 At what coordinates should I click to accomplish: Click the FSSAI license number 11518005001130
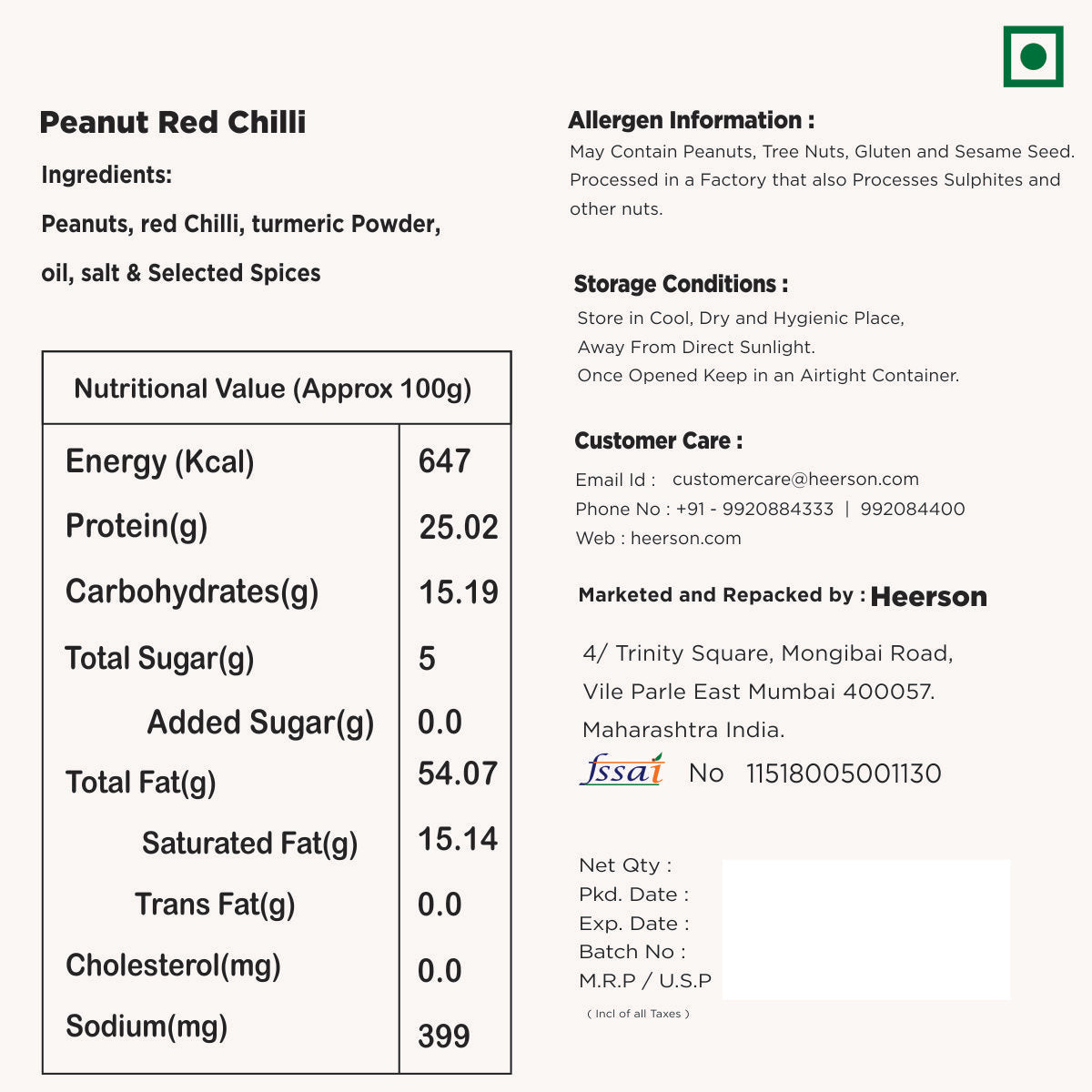844,773
